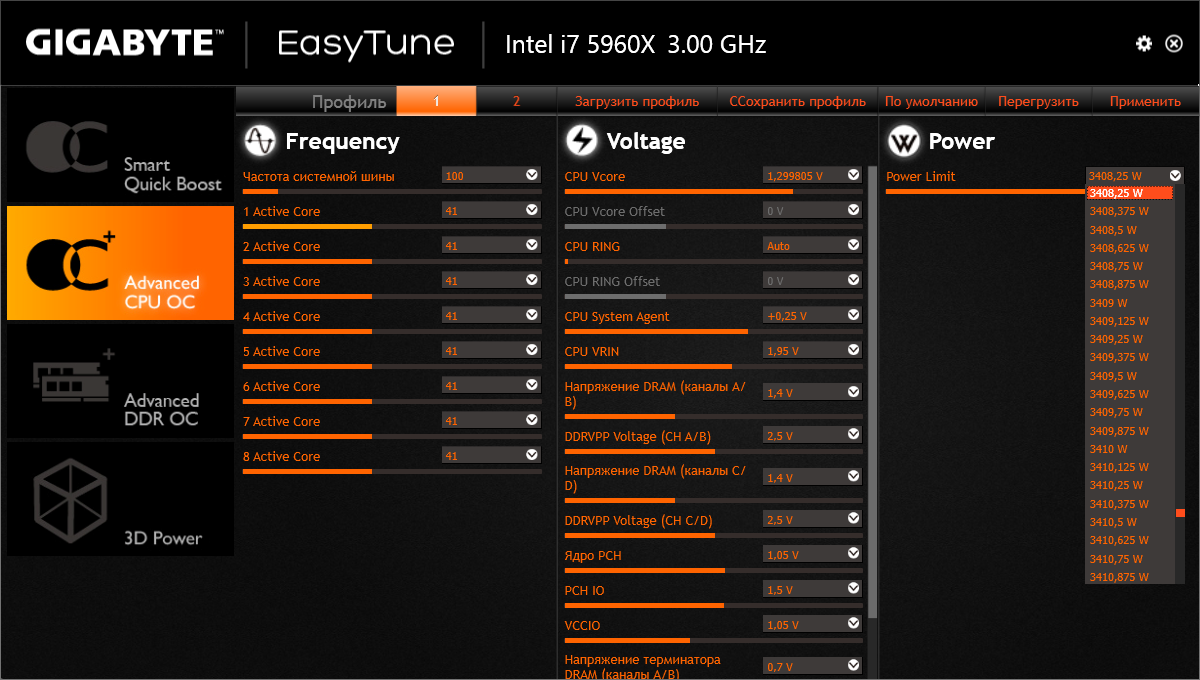Select highlighted 3408,25 W list entry
The width and height of the screenshot is (1200, 680).
coord(1130,193)
